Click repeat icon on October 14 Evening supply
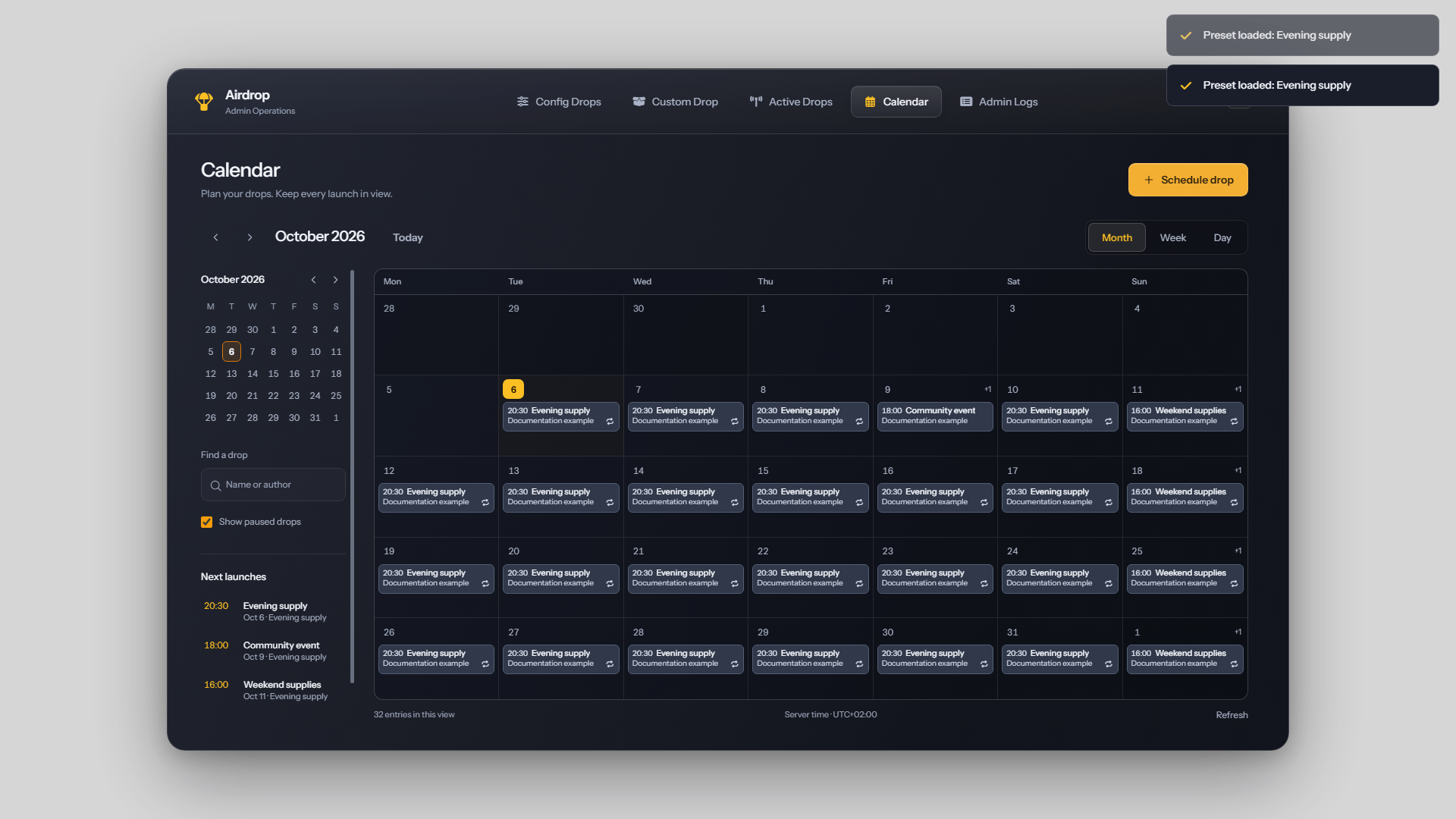1456x819 pixels. coord(734,503)
